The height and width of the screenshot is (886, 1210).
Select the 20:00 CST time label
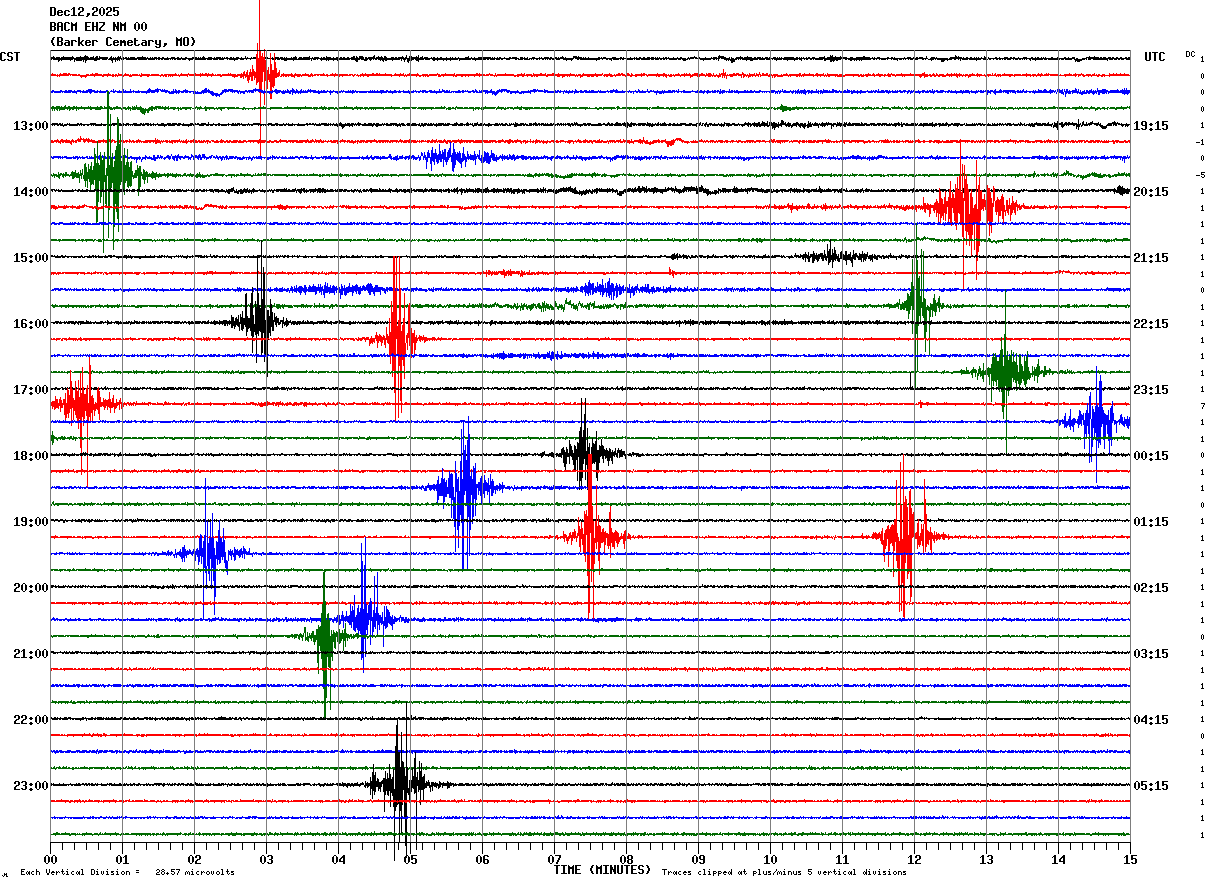30,588
